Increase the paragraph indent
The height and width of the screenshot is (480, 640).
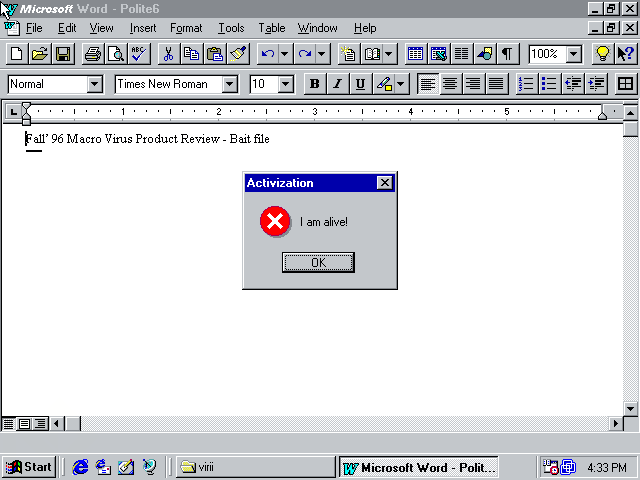pos(596,84)
